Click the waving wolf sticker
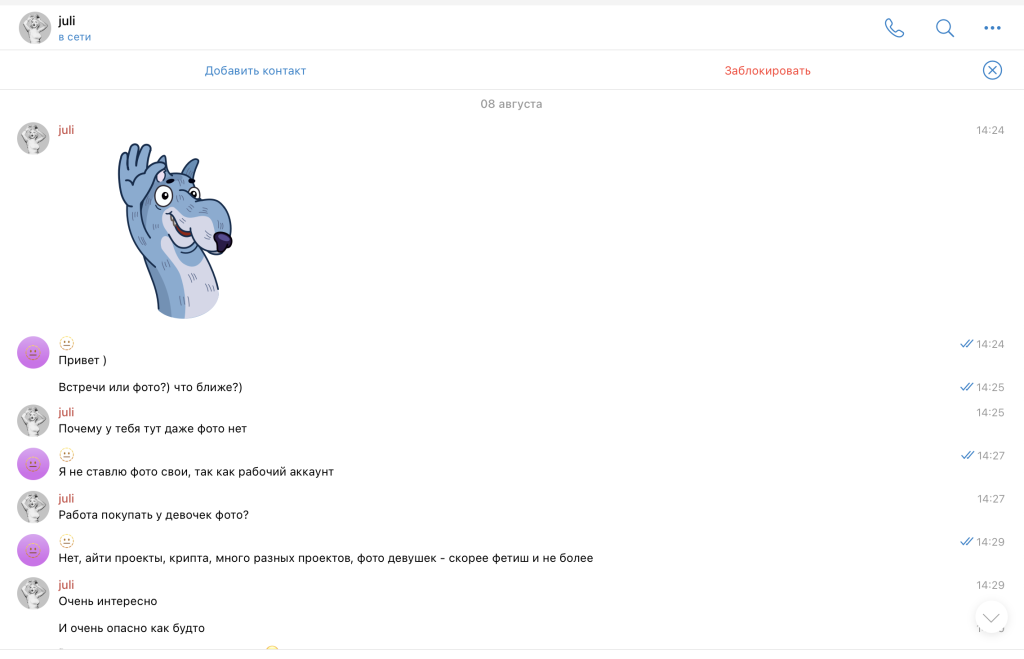The width and height of the screenshot is (1024, 659). tap(175, 231)
